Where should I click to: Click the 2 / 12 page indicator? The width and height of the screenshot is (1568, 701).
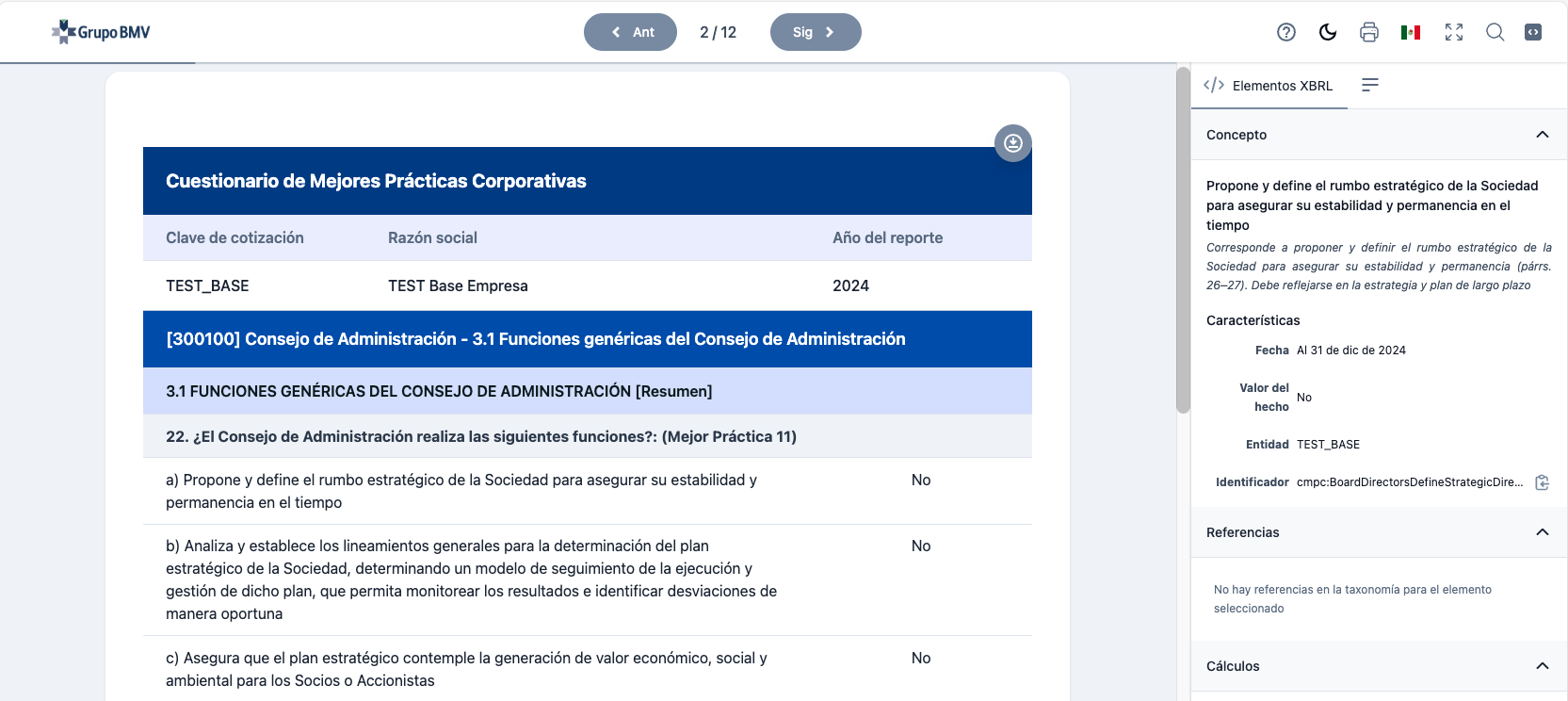point(718,32)
